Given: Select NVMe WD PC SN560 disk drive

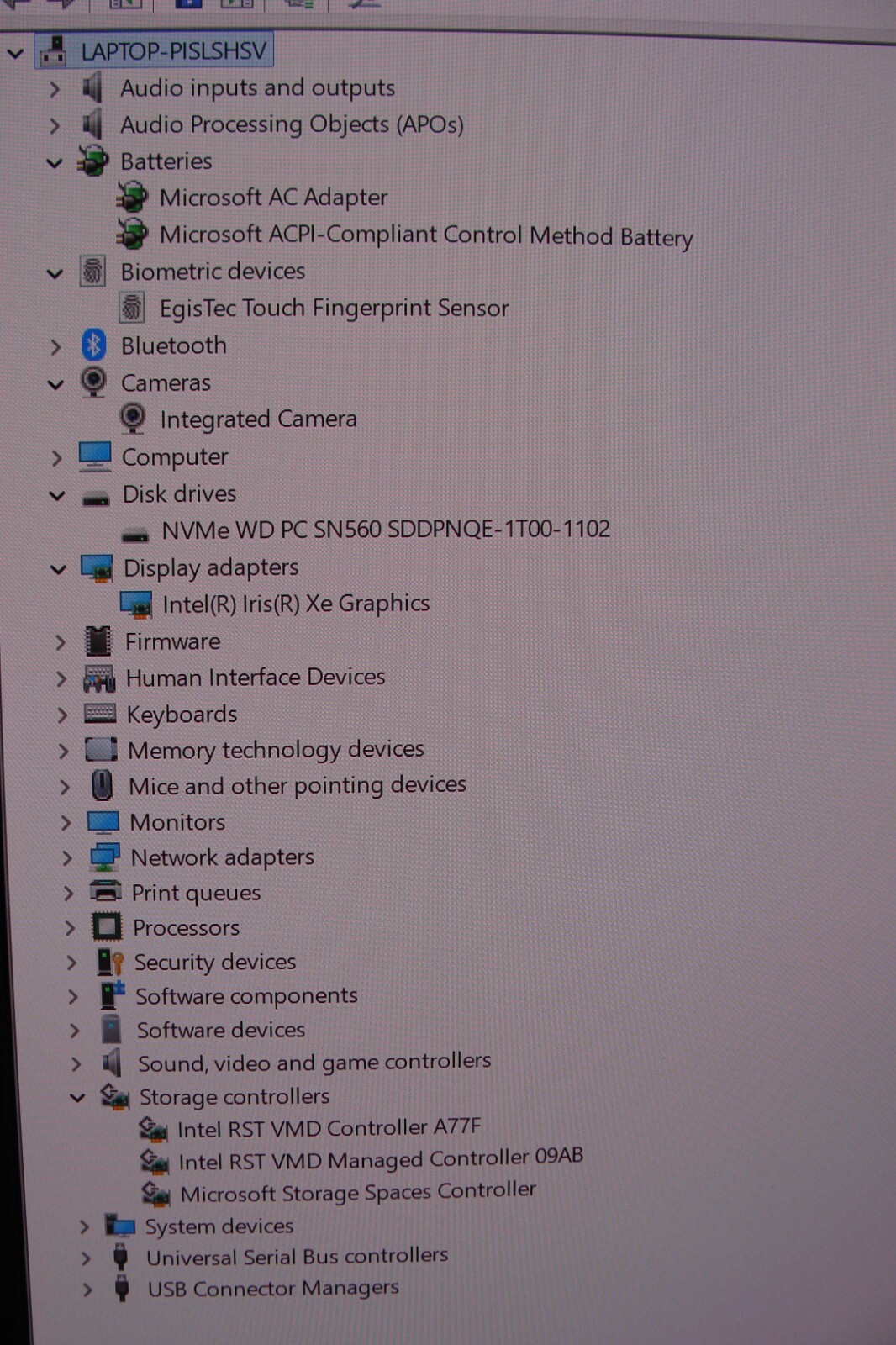Looking at the screenshot, I should [386, 530].
